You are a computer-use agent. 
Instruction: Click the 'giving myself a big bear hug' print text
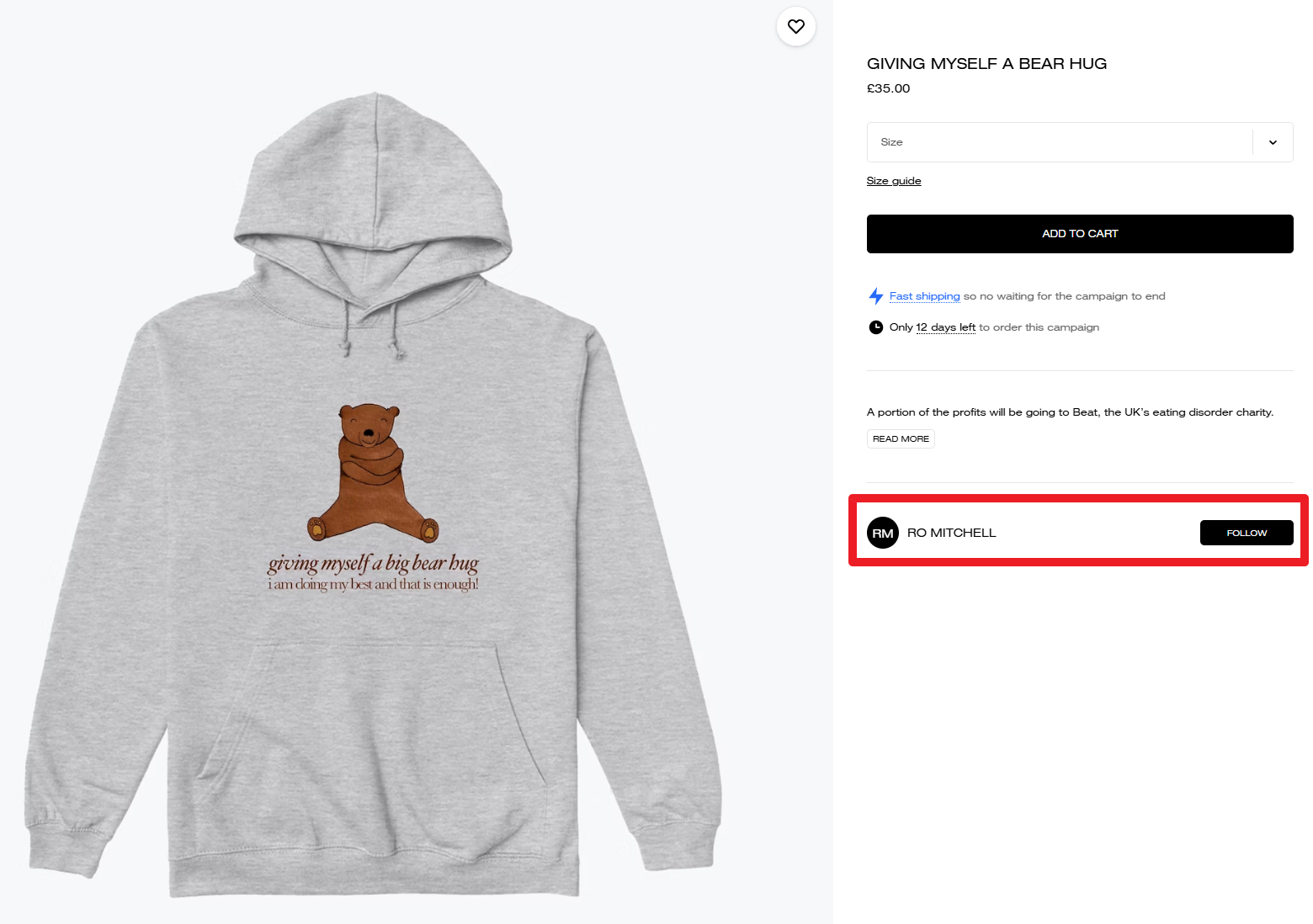point(373,563)
